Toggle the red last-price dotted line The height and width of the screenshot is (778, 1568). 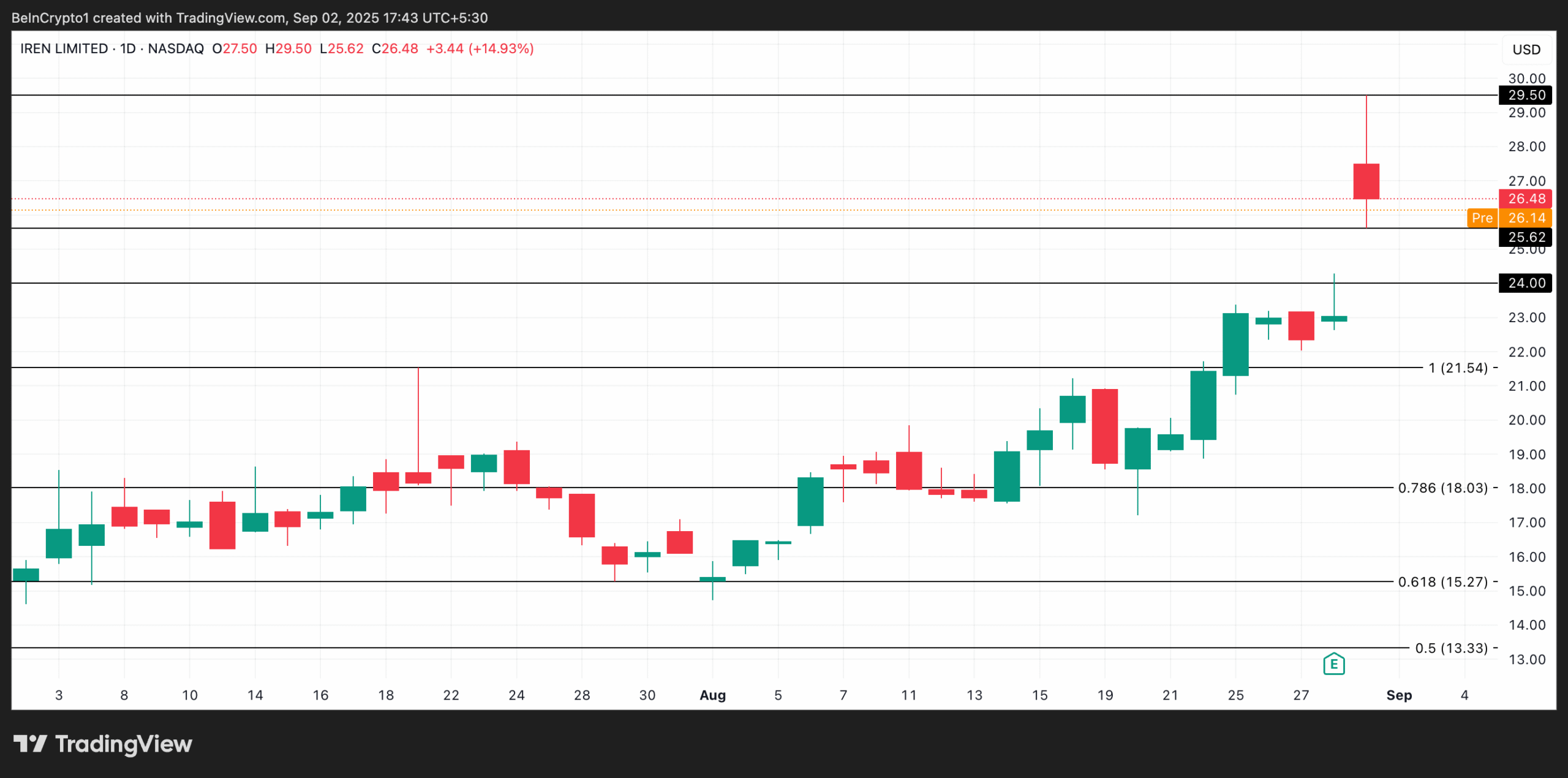735,198
